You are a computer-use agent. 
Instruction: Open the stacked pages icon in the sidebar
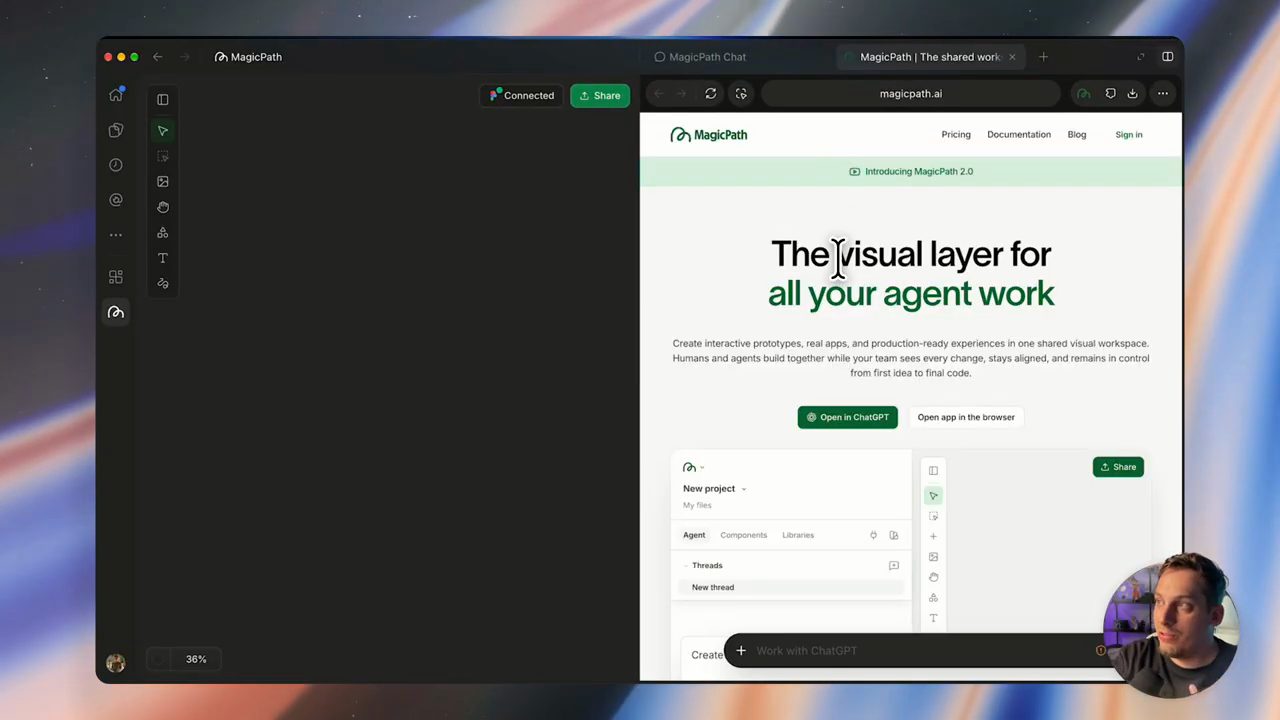(x=116, y=130)
